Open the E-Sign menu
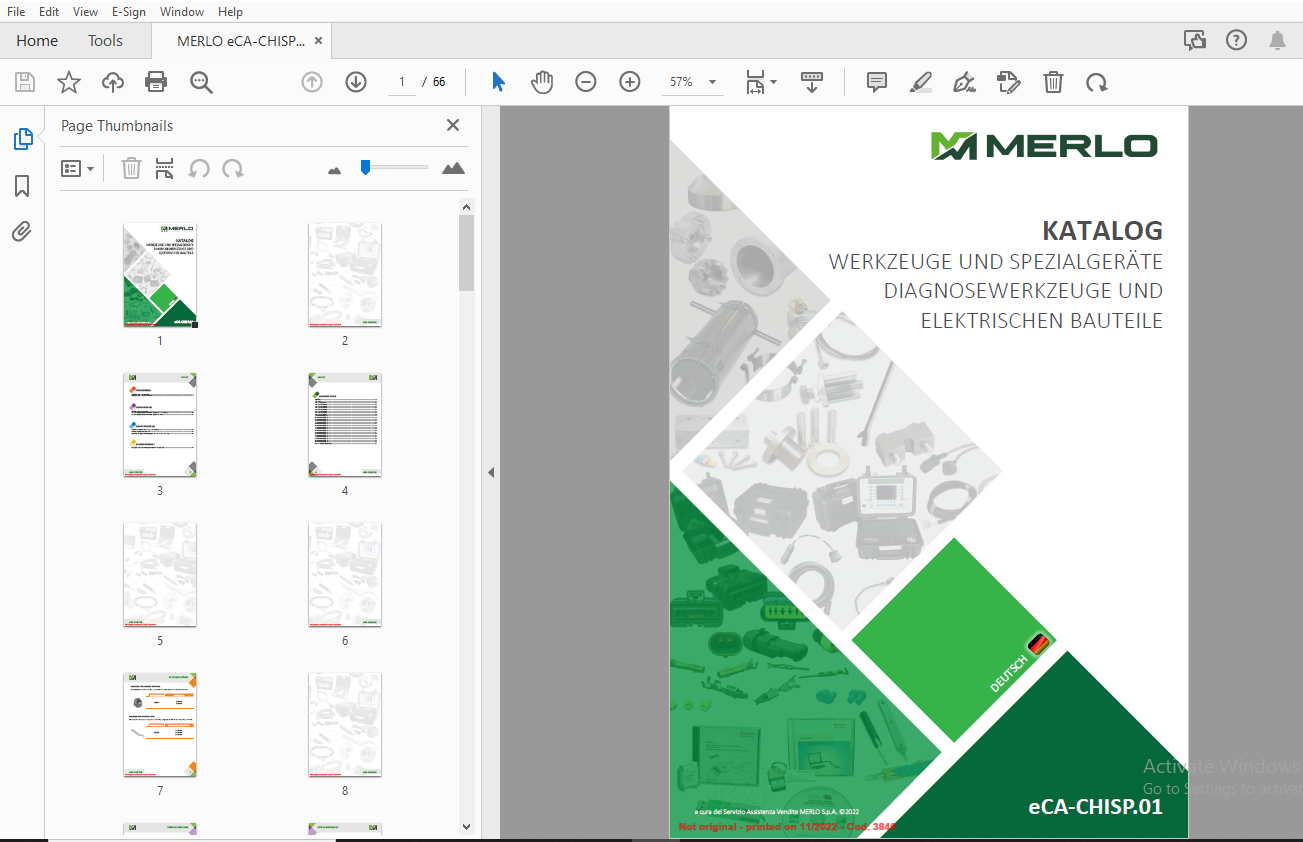Image resolution: width=1303 pixels, height=842 pixels. [128, 12]
